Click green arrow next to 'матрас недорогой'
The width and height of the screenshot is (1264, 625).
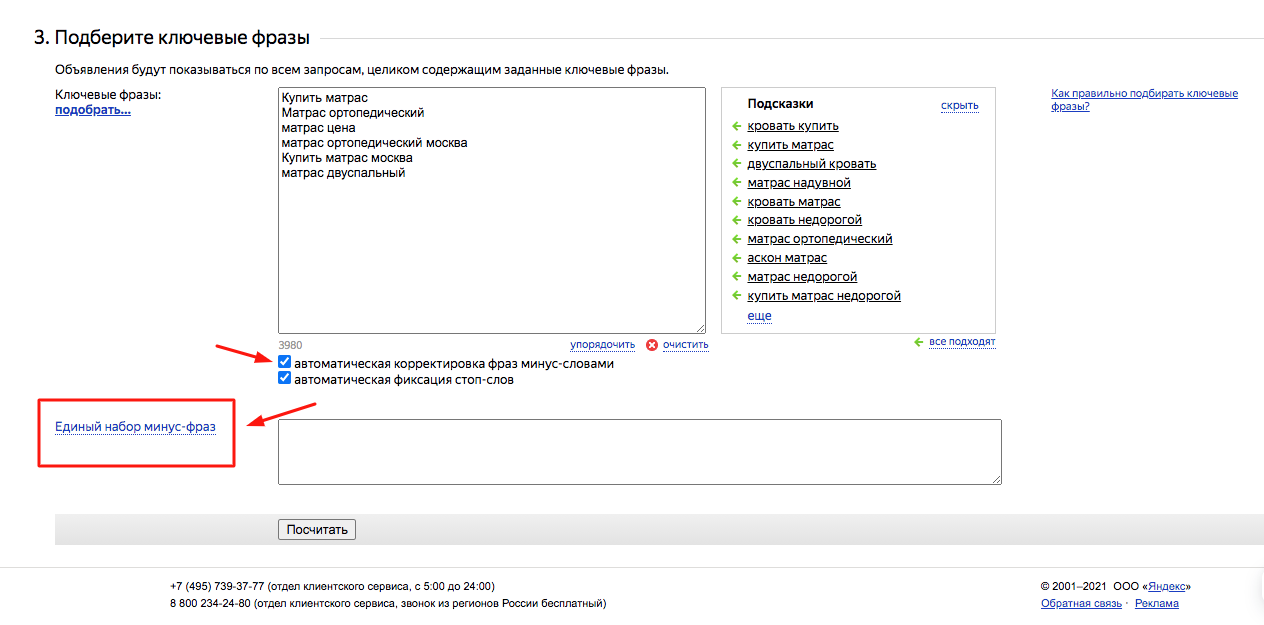coord(736,277)
